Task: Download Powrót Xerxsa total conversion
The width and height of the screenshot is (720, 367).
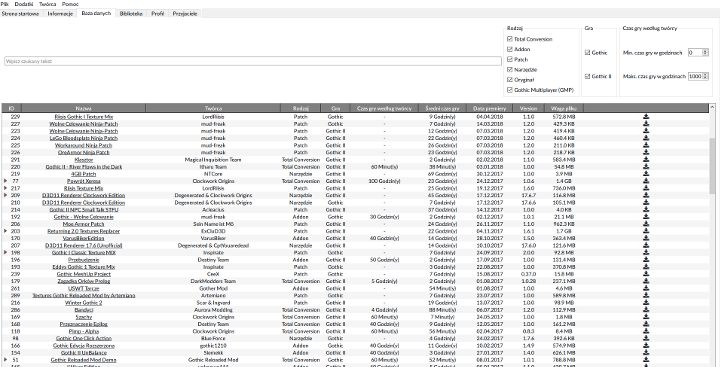Action: [x=646, y=181]
